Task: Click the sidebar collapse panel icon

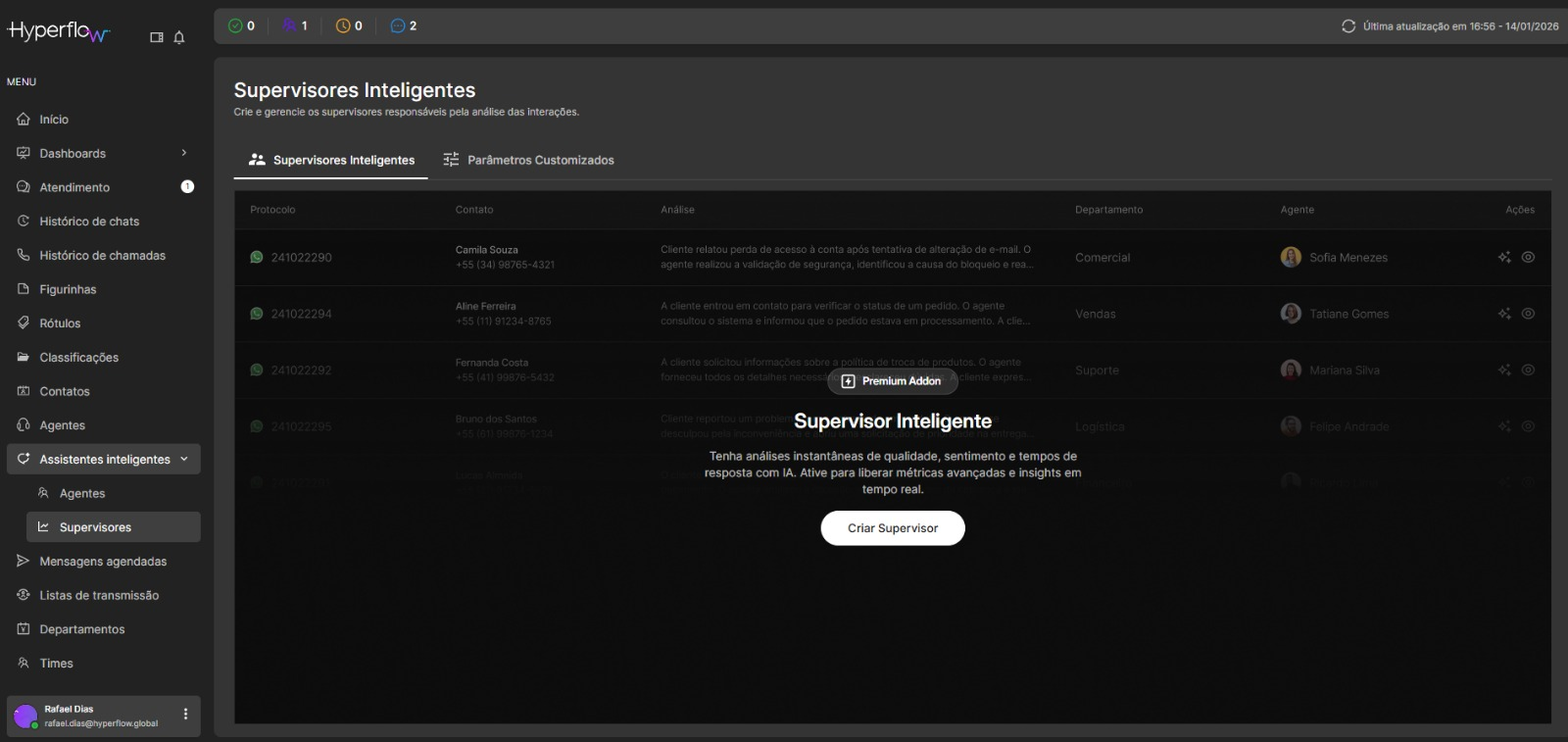Action: tap(157, 37)
